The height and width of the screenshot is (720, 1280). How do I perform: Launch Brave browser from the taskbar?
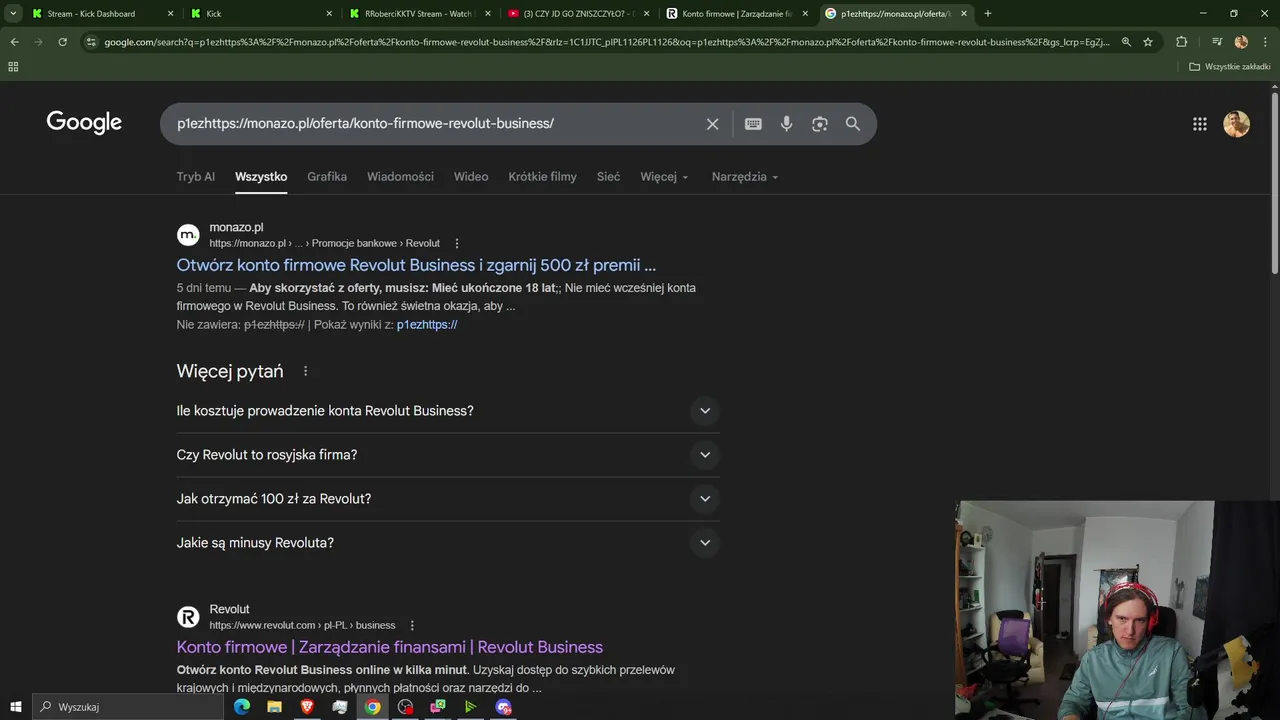pos(307,707)
